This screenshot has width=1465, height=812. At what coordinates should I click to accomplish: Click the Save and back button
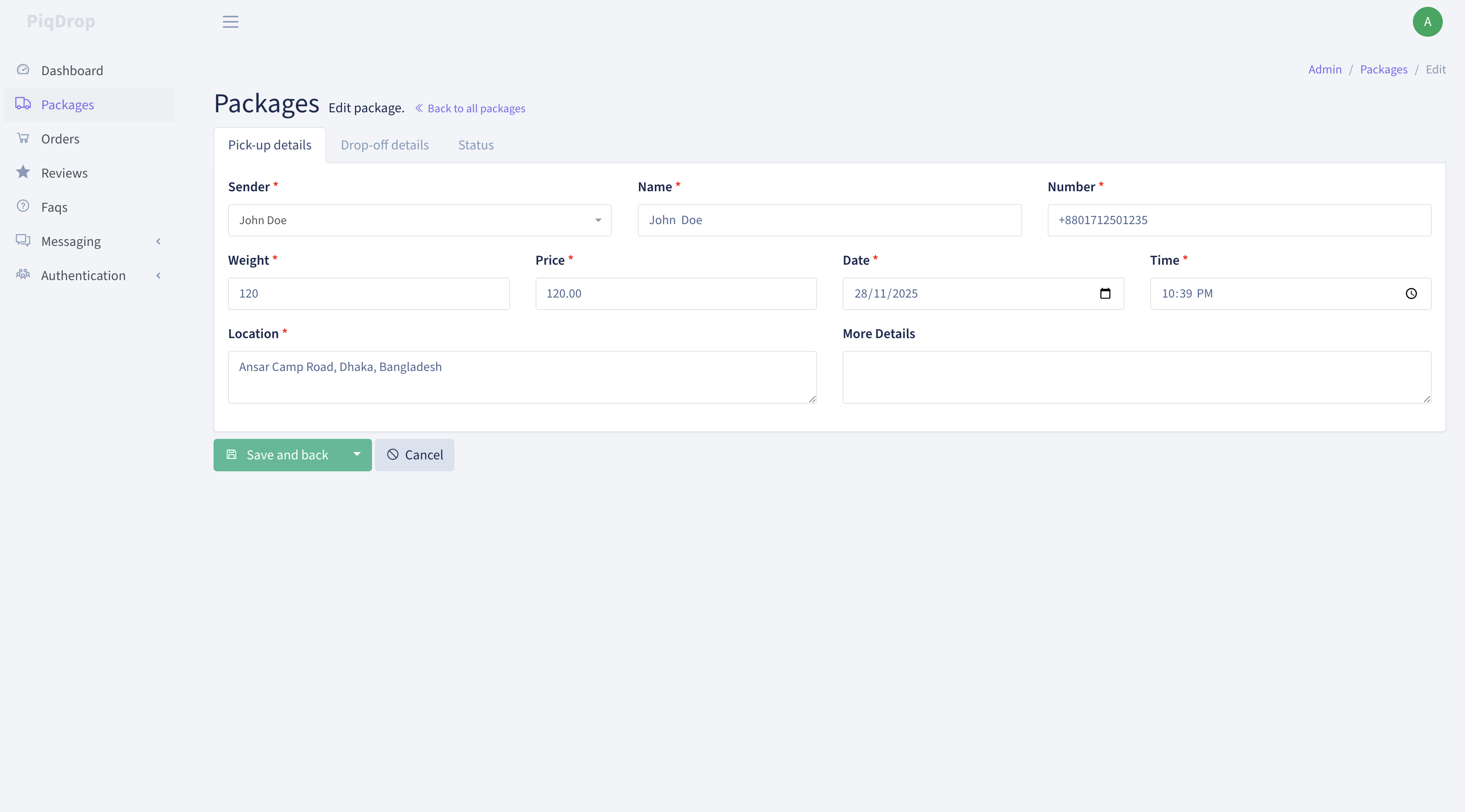(x=278, y=454)
